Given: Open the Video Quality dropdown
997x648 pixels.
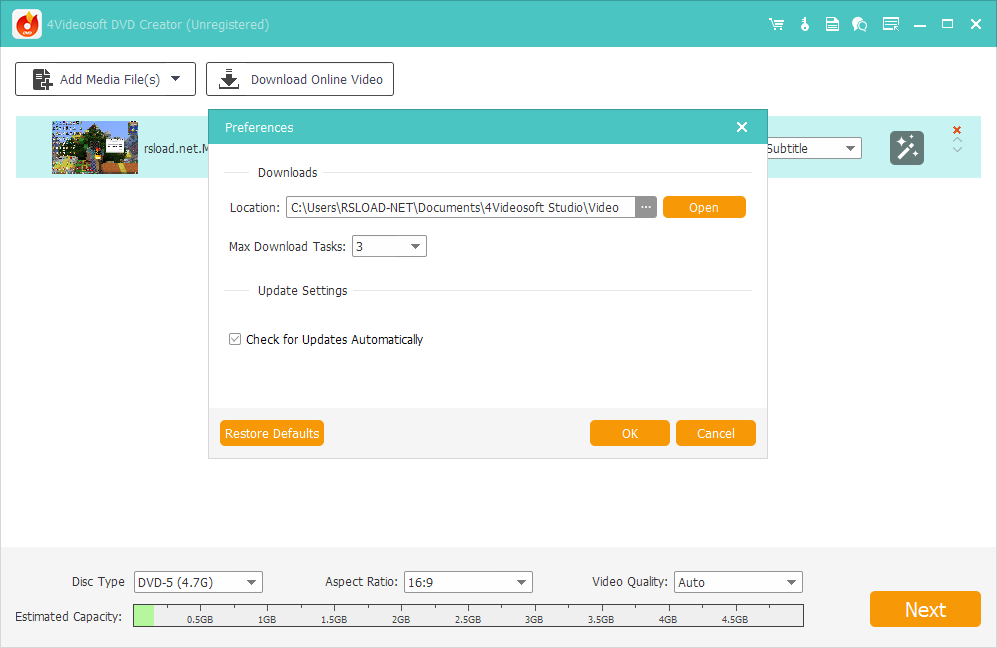Looking at the screenshot, I should pos(738,582).
